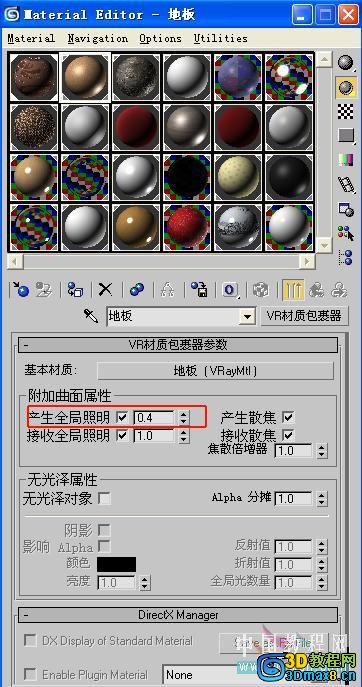Click the Reset Map/Mtl X icon
This screenshot has width=362, height=687.
(x=105, y=290)
